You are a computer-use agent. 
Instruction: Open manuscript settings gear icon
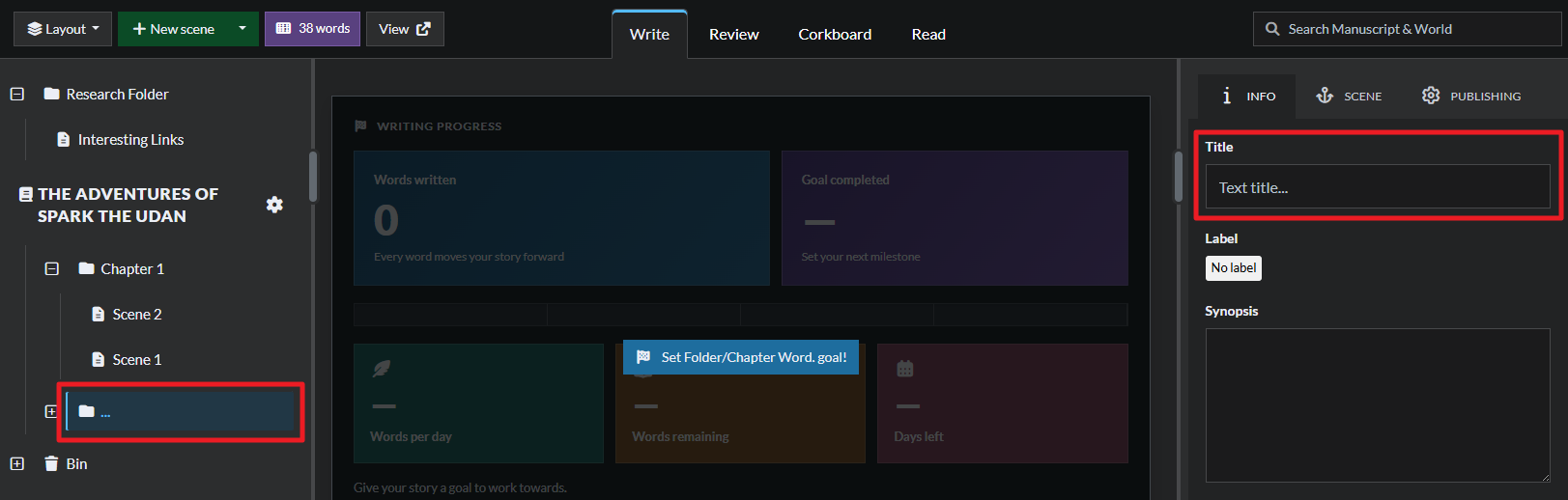[x=274, y=205]
